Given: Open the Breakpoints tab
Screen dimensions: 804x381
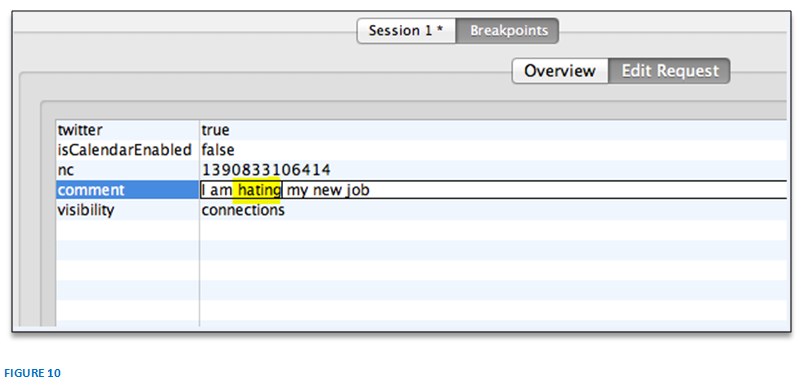Looking at the screenshot, I should tap(508, 31).
